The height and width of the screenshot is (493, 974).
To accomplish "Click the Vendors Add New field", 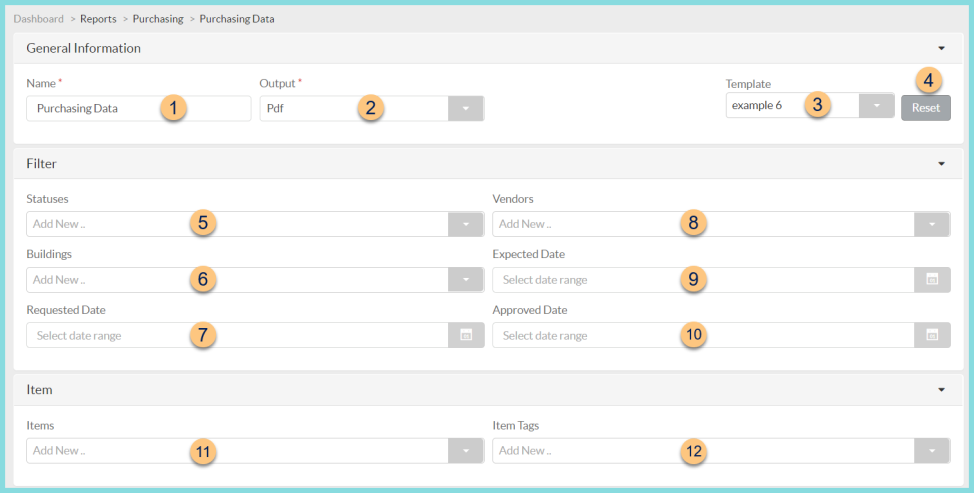I will click(703, 224).
